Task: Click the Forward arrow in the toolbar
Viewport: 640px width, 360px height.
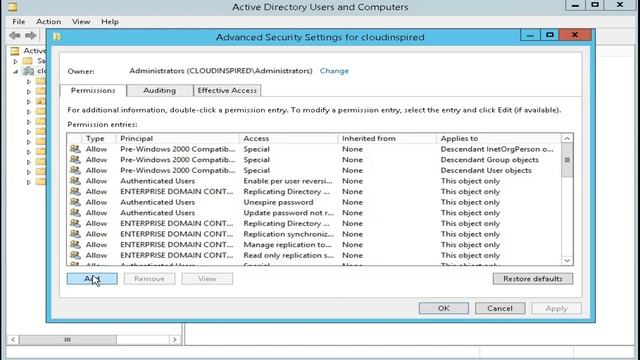Action: 31,36
